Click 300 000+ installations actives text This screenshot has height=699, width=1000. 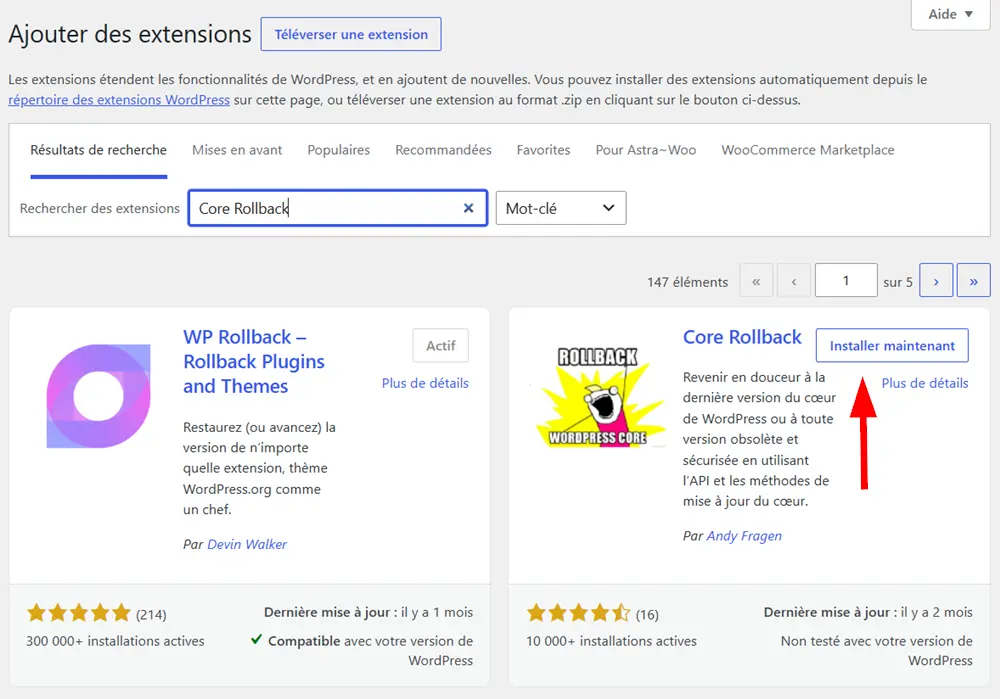pyautogui.click(x=115, y=641)
